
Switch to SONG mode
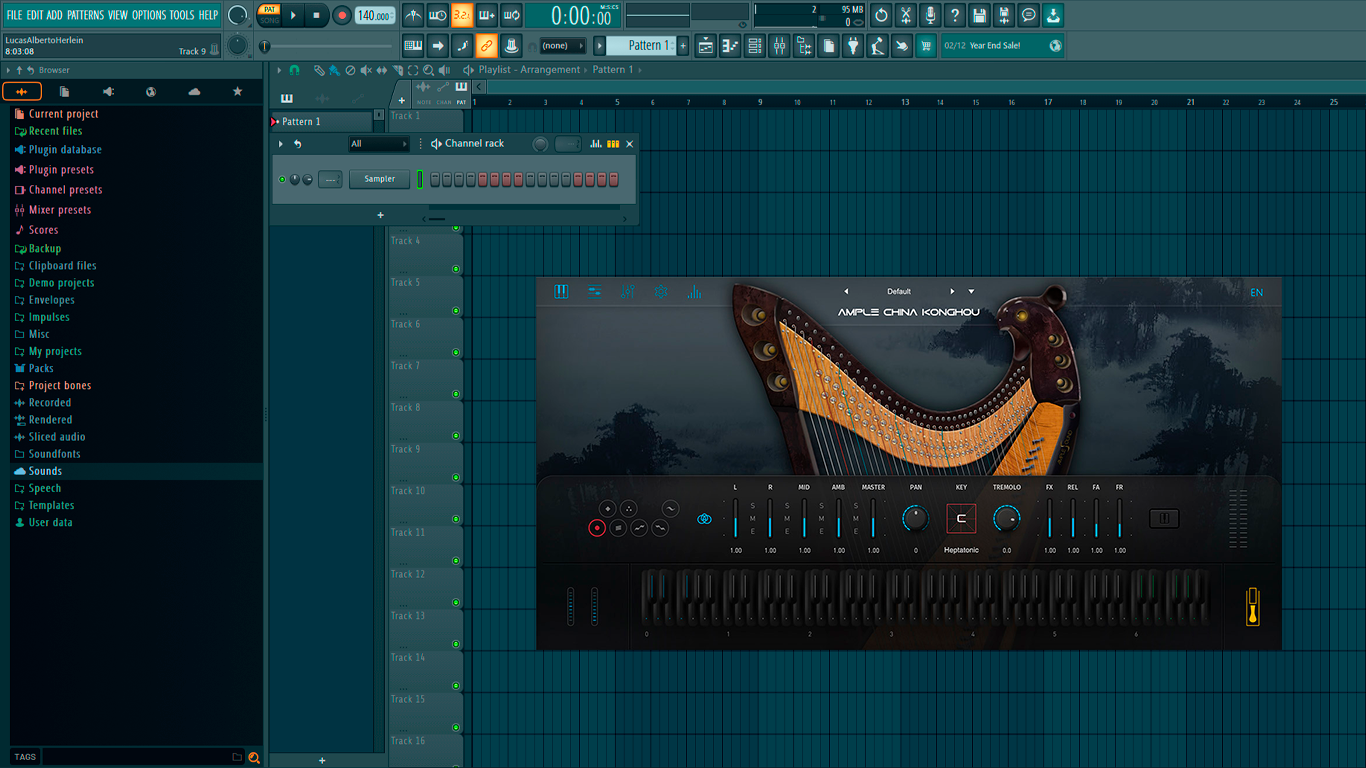pos(270,20)
